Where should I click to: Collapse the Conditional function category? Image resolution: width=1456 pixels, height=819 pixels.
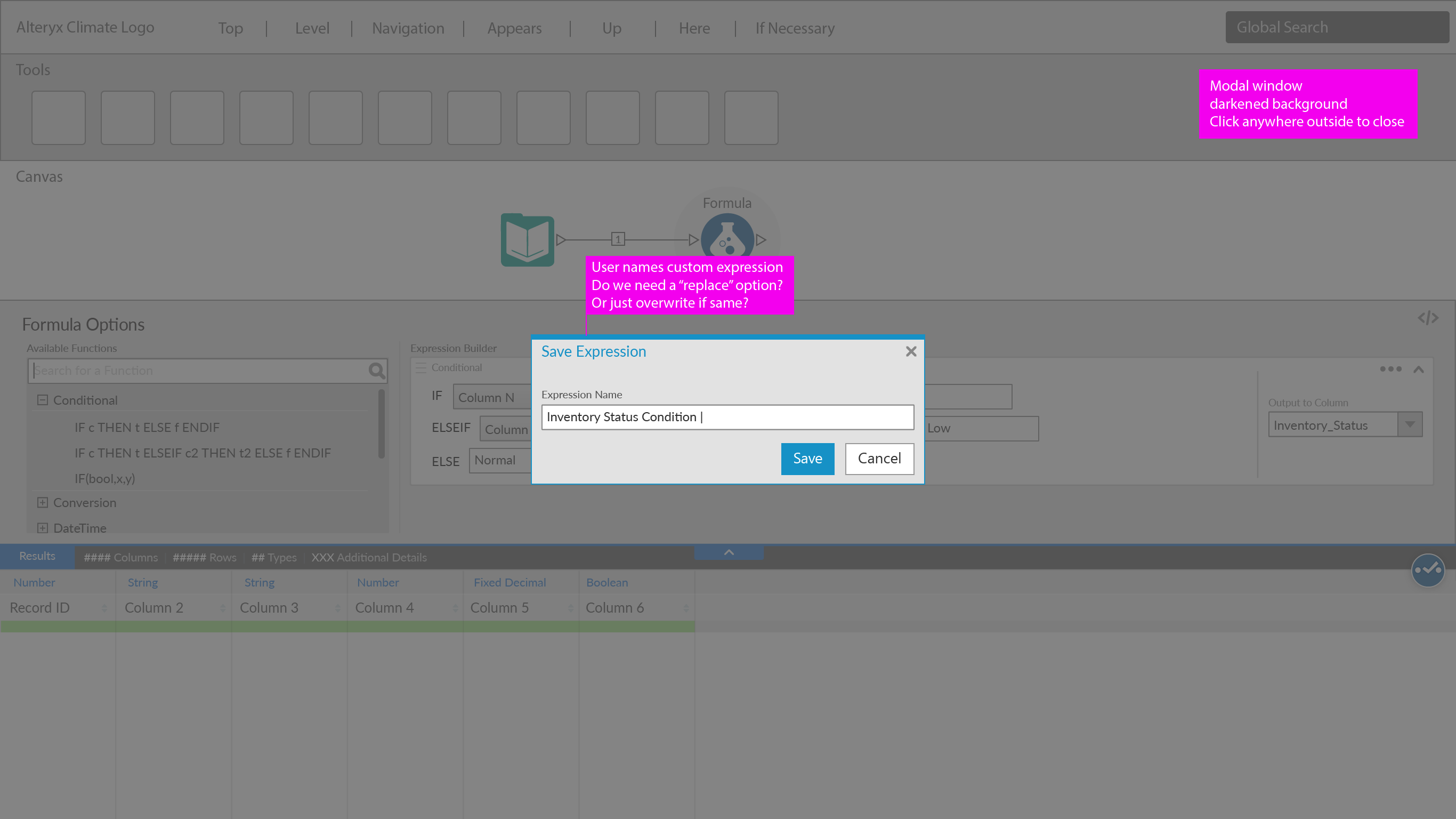43,400
